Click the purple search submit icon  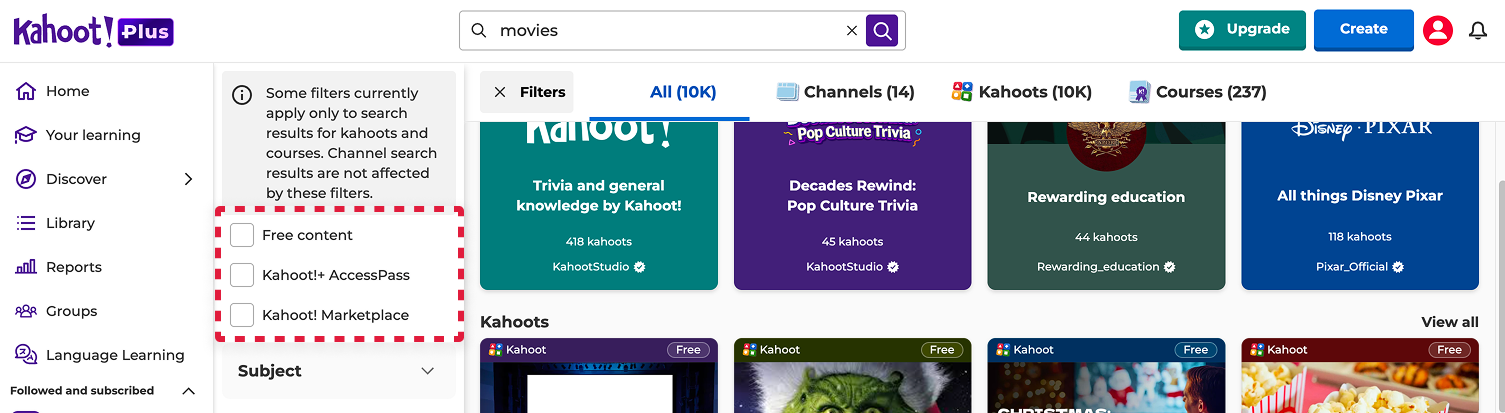pos(882,30)
